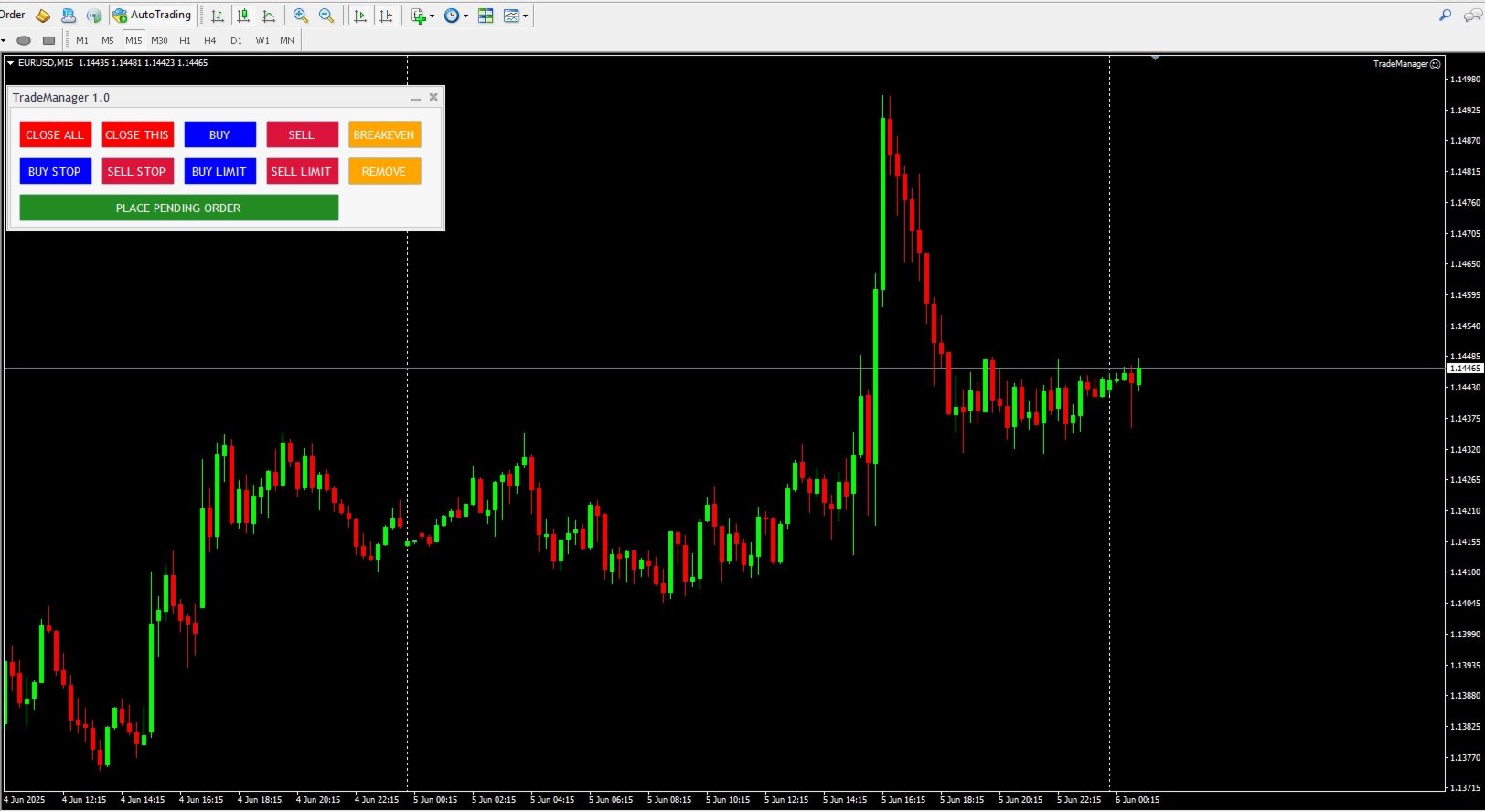The image size is (1485, 812).
Task: Click the PLACE PENDING ORDER button
Action: (178, 208)
